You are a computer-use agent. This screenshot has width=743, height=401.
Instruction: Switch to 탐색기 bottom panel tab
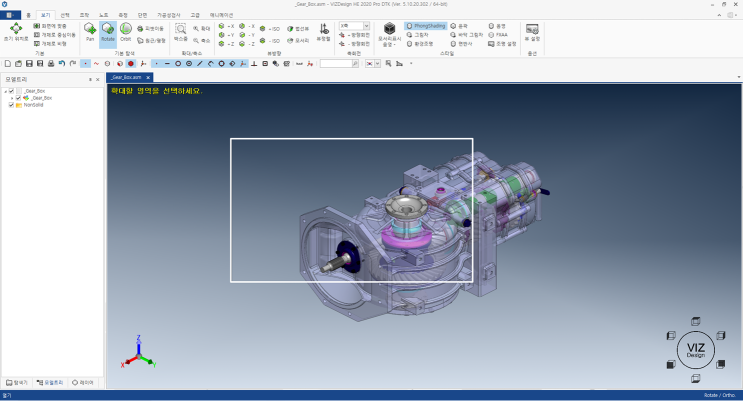pyautogui.click(x=17, y=383)
